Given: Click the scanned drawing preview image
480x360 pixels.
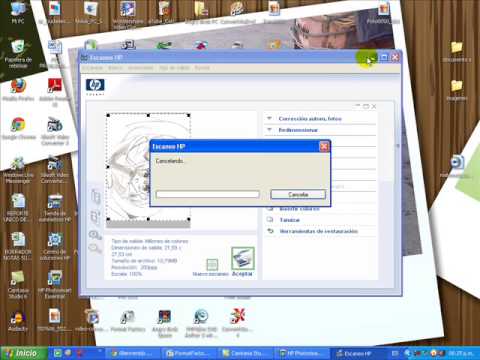Looking at the screenshot, I should [x=148, y=167].
